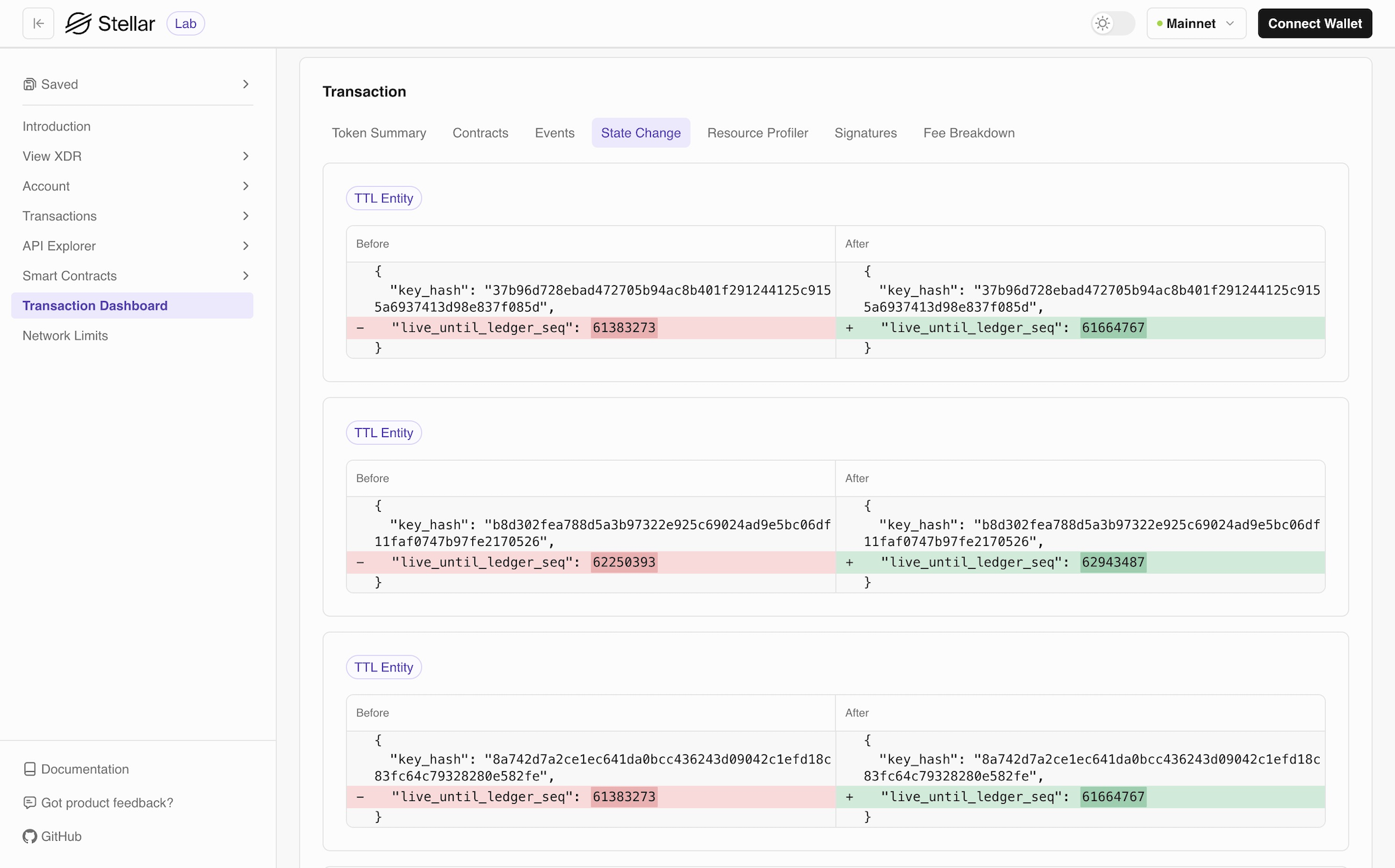Open the Introduction page
This screenshot has height=868, width=1395.
click(x=56, y=126)
